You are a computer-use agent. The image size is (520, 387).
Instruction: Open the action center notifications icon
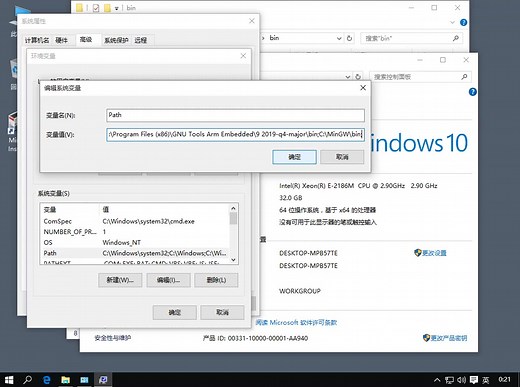(474, 380)
